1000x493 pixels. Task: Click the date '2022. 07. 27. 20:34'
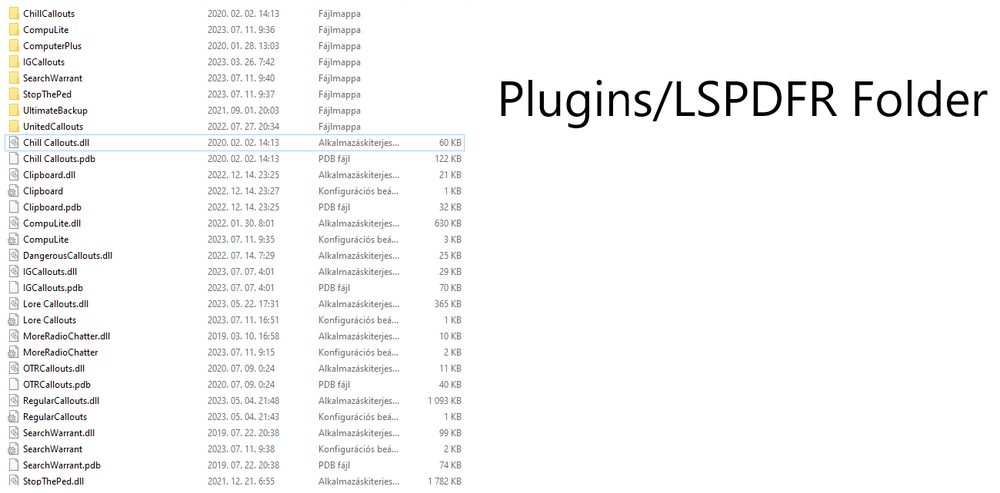(x=243, y=126)
